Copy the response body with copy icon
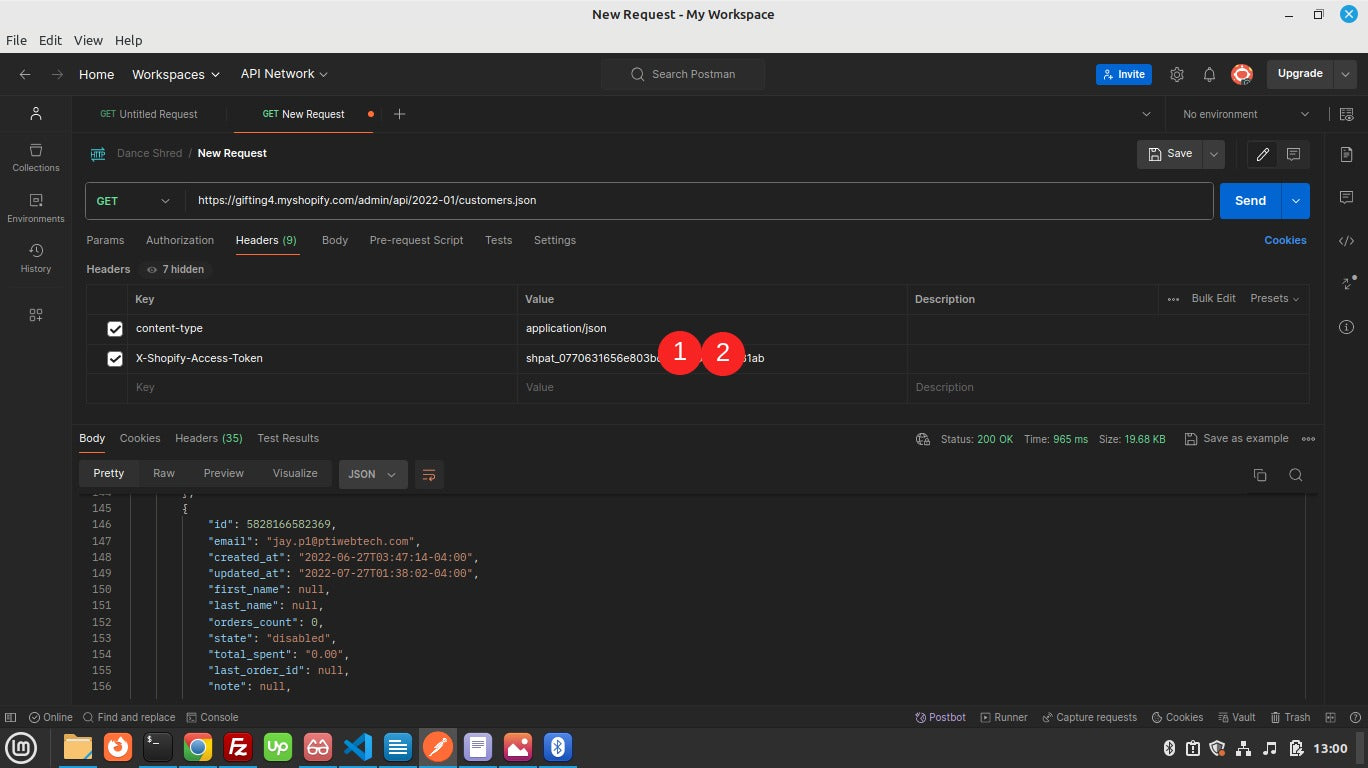This screenshot has height=768, width=1368. (1260, 475)
